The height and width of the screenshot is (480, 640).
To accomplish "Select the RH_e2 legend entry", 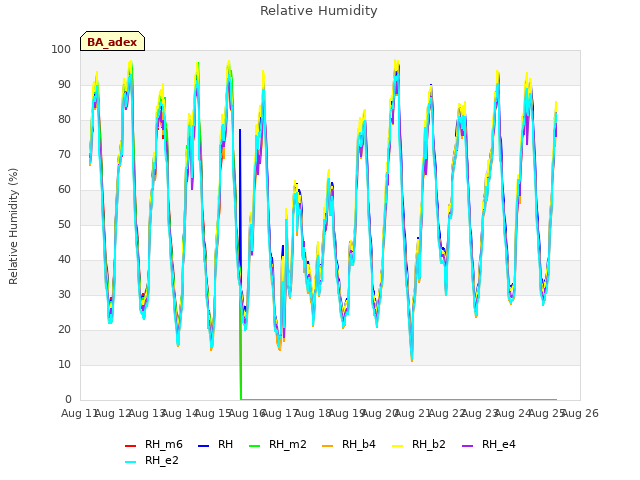I will (x=152, y=460).
